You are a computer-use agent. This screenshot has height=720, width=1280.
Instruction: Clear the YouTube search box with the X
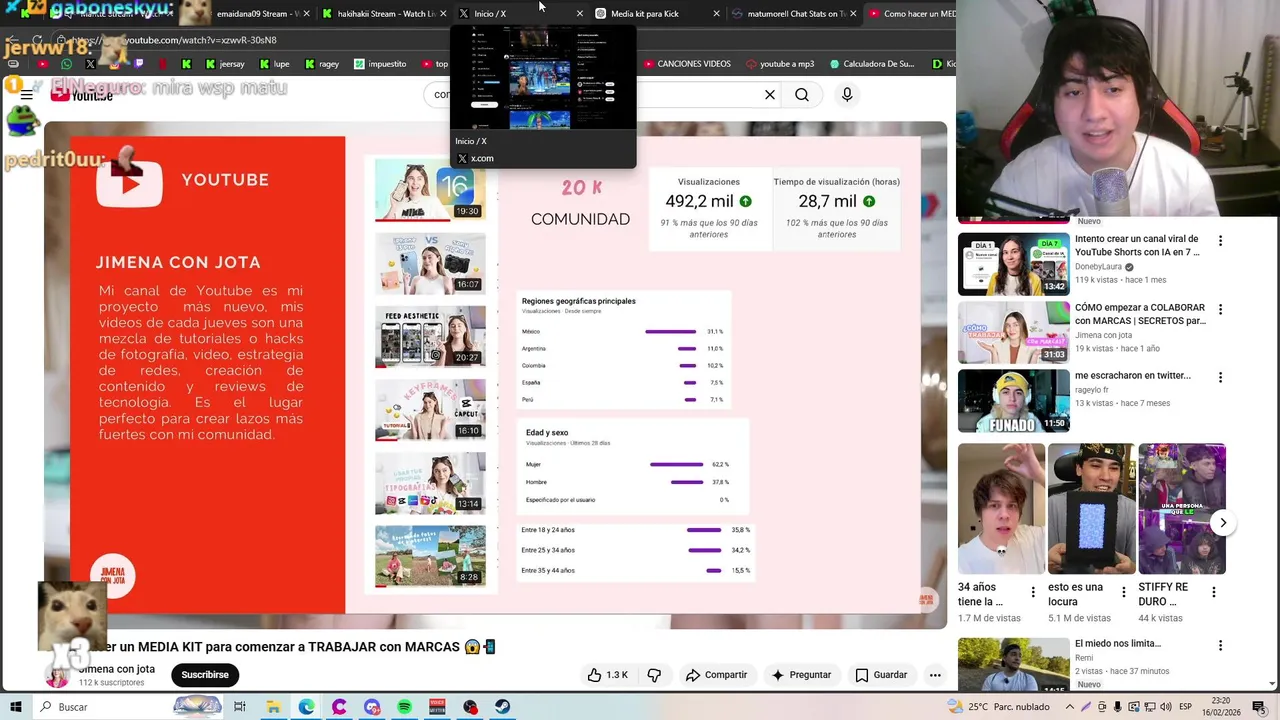tap(770, 95)
